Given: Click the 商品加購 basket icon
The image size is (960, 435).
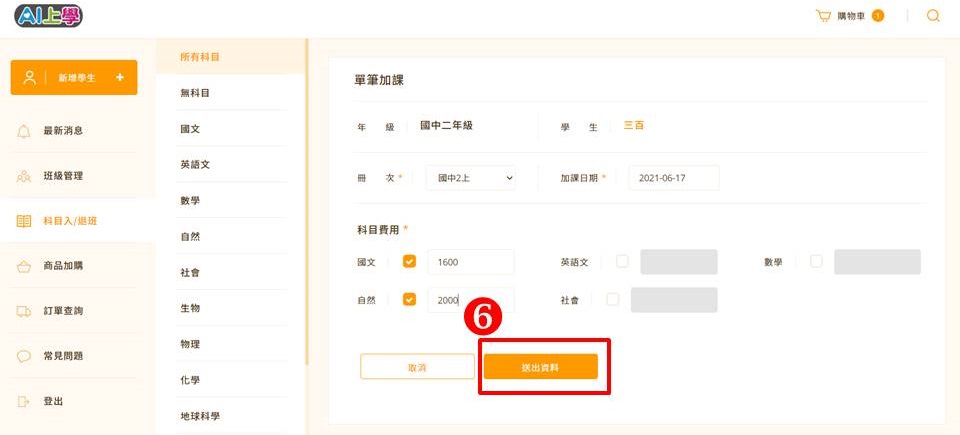Looking at the screenshot, I should (23, 267).
